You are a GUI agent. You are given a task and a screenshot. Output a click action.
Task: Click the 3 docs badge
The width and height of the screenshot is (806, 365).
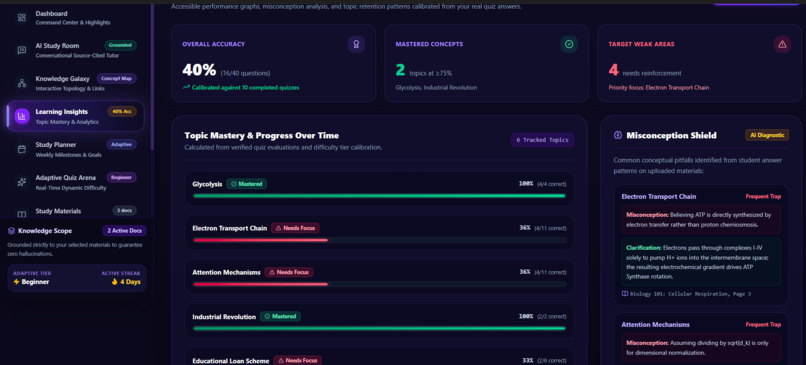pyautogui.click(x=124, y=210)
